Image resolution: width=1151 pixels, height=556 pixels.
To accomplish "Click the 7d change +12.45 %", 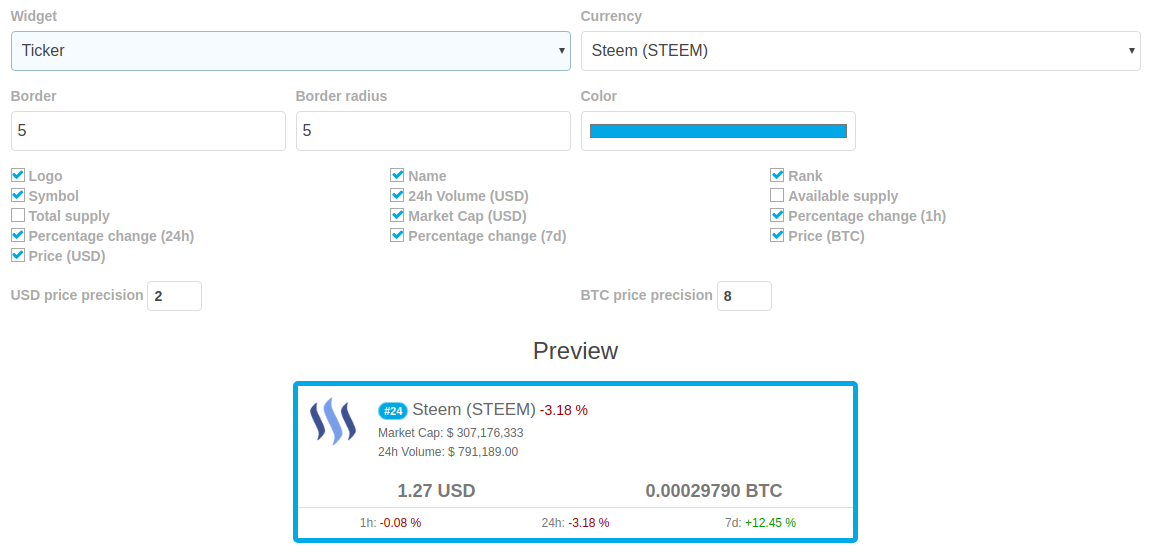I will (770, 523).
